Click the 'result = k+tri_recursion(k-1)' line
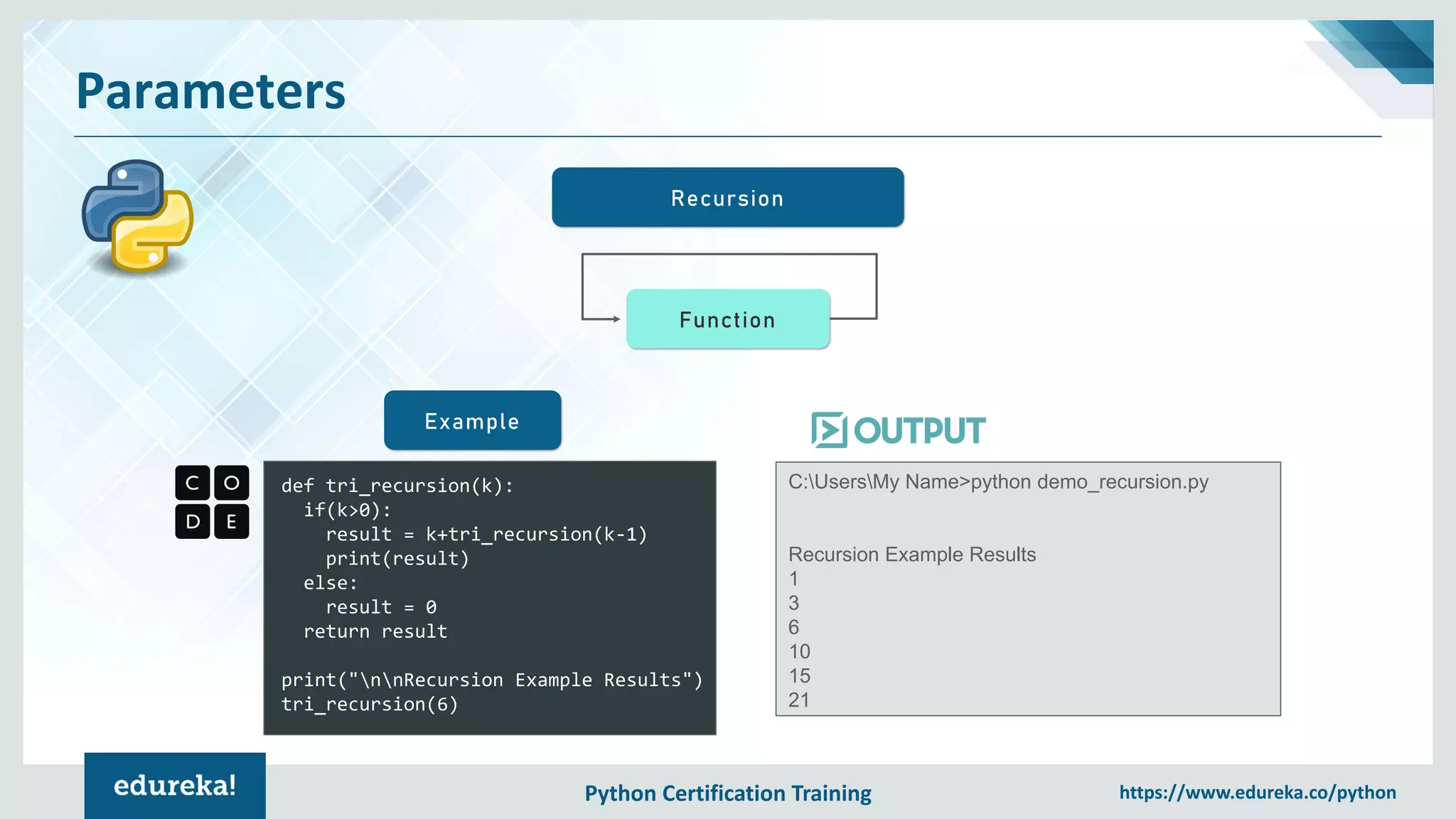The height and width of the screenshot is (819, 1456). coord(487,535)
